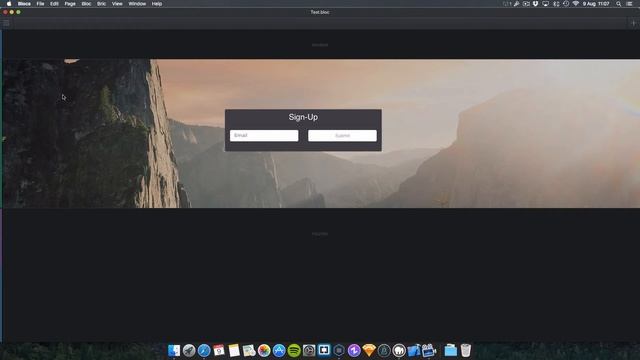
Task: Open AirPlay display menu
Action: point(545,4)
